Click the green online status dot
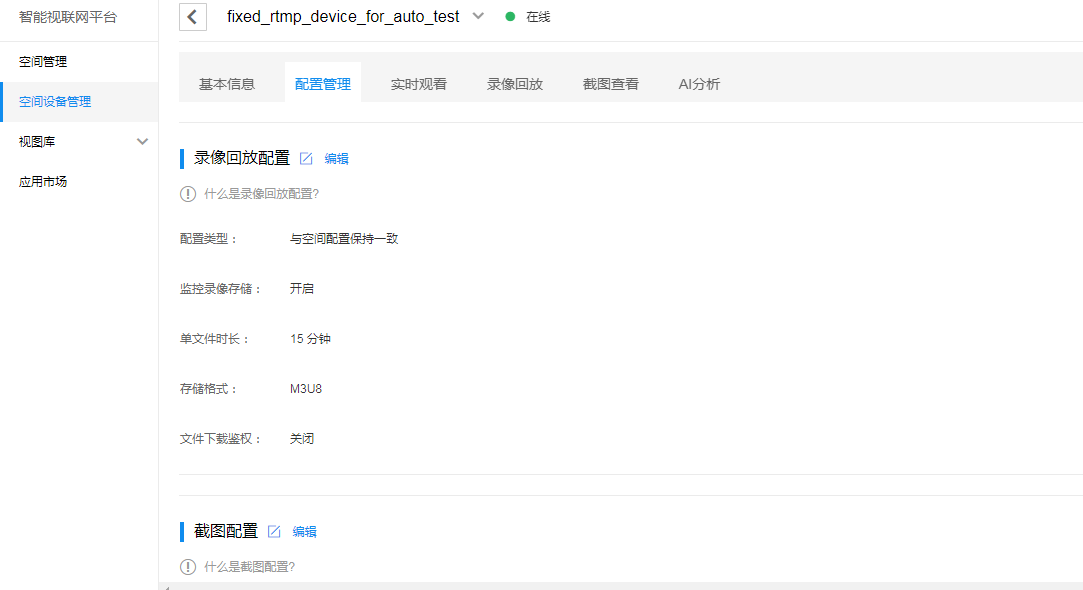Screen dimensions: 1083x590 [x=510, y=17]
